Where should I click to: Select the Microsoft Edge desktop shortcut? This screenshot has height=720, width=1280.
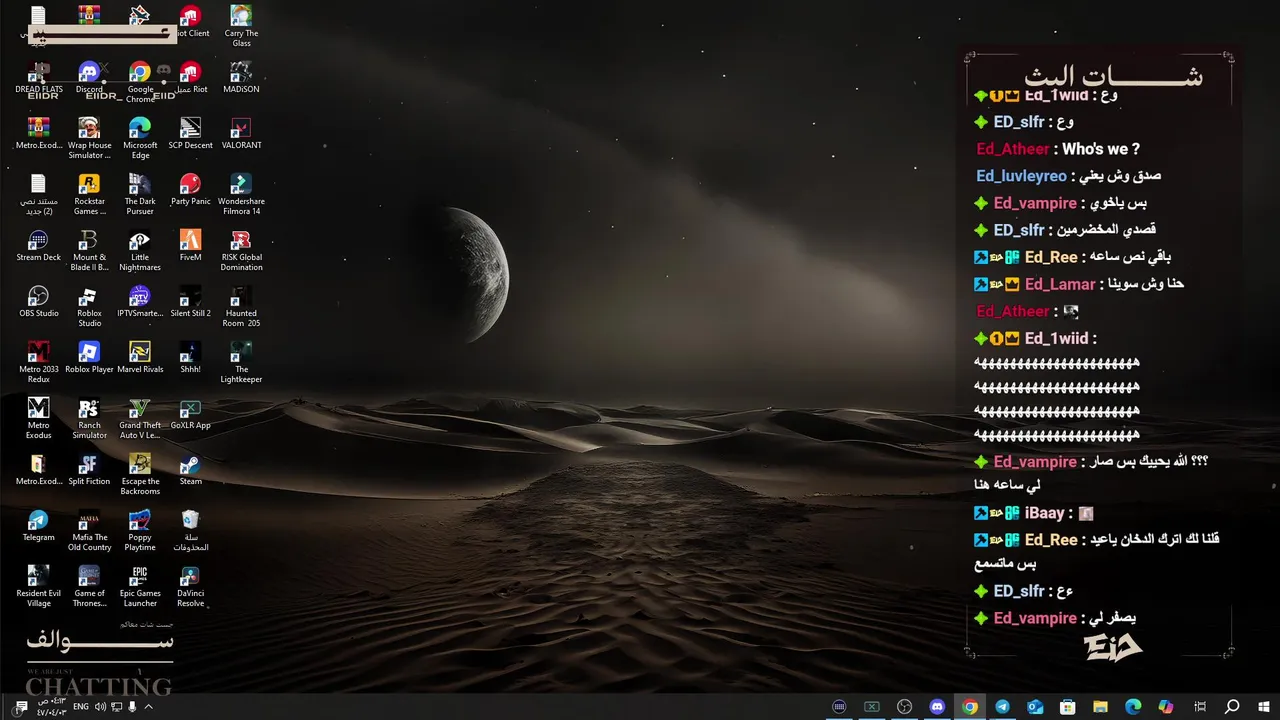tap(140, 138)
